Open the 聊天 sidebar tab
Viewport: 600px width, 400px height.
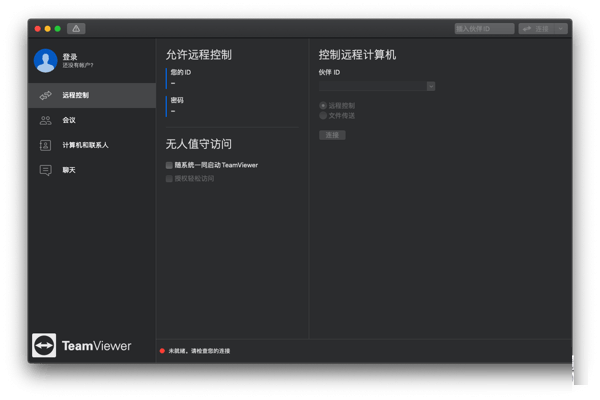[x=92, y=170]
